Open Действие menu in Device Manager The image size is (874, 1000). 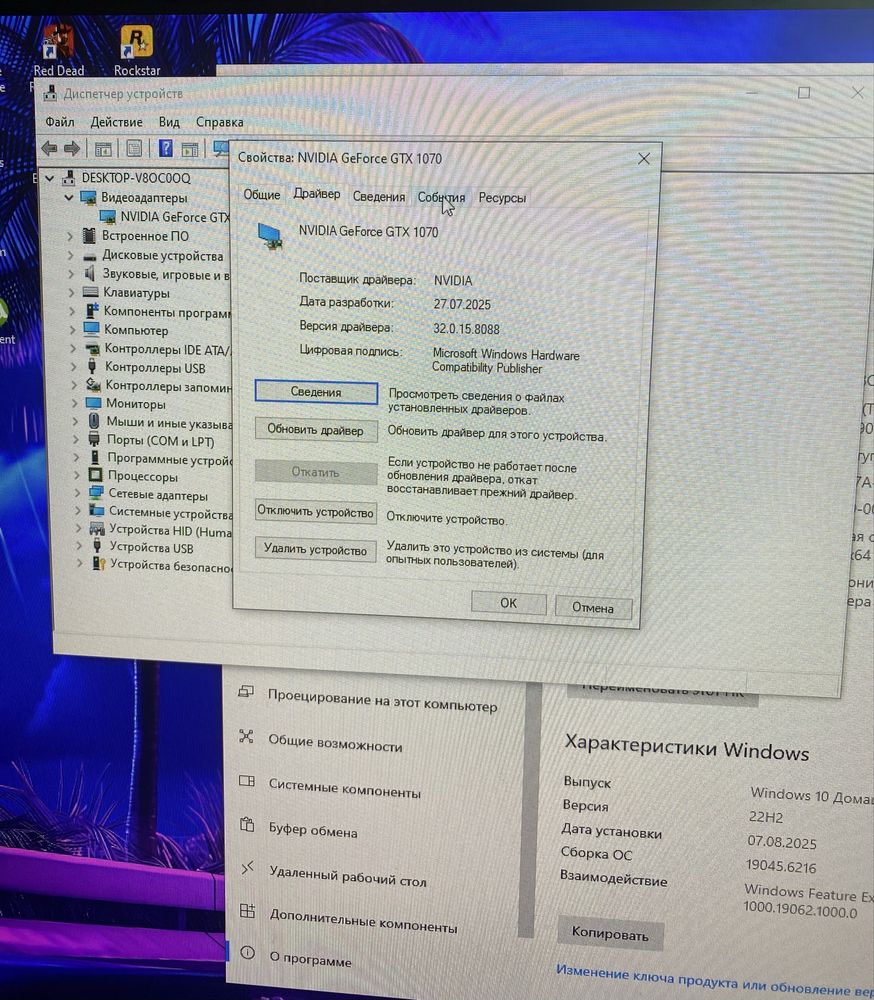(x=116, y=122)
